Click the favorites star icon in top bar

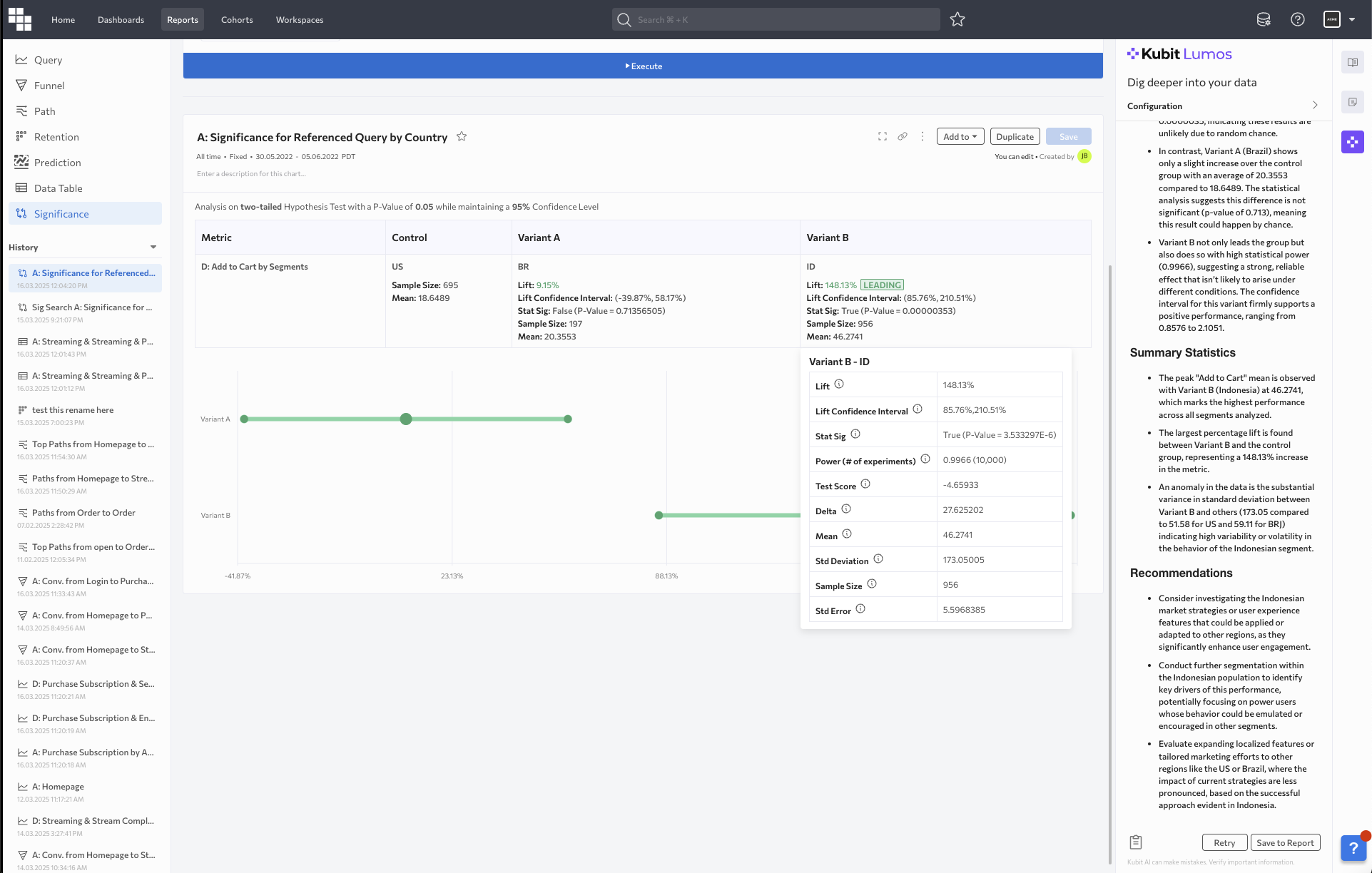point(957,20)
